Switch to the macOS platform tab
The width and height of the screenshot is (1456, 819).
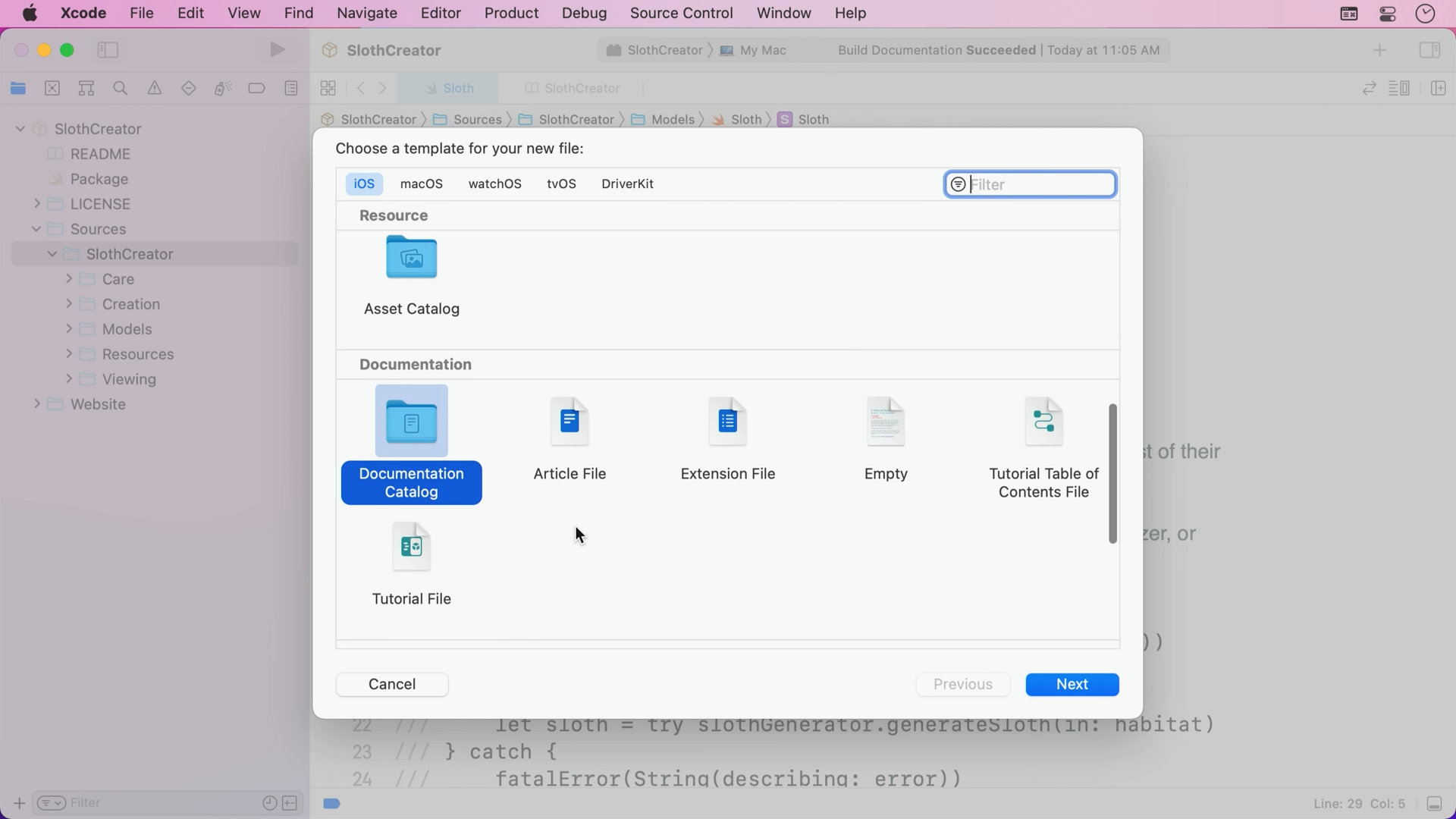(x=422, y=184)
